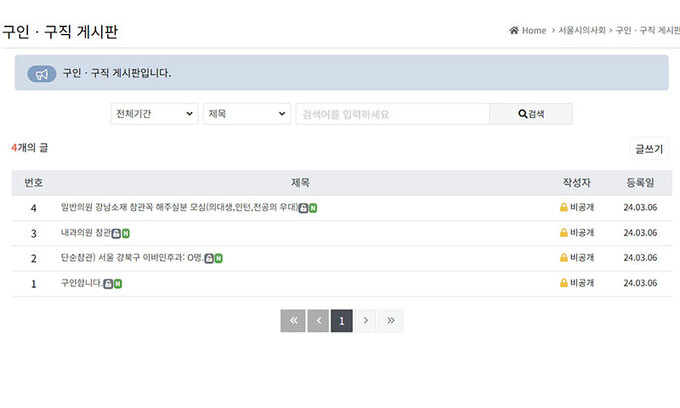Click the green N badge on post 2

pyautogui.click(x=218, y=258)
